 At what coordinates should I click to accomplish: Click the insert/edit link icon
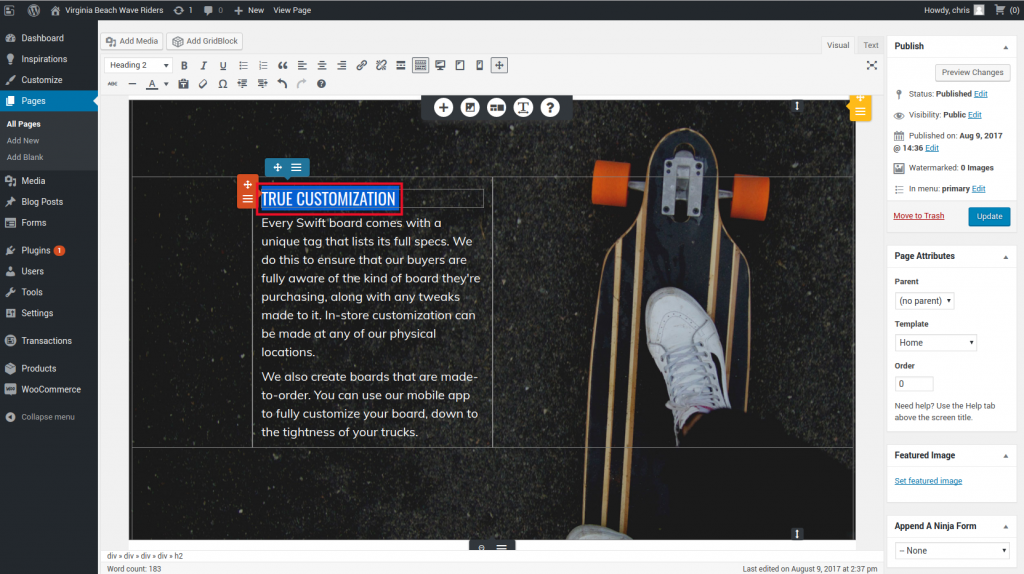click(362, 66)
